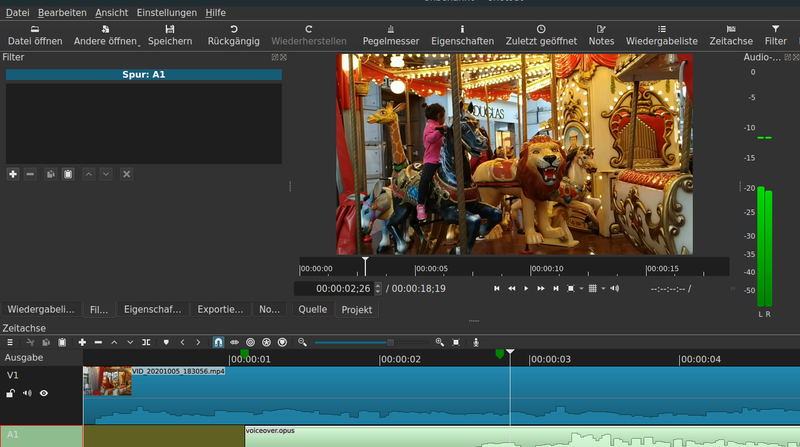Toggle the Zeitachse panel from the toolbar
The height and width of the screenshot is (447, 800).
731,35
